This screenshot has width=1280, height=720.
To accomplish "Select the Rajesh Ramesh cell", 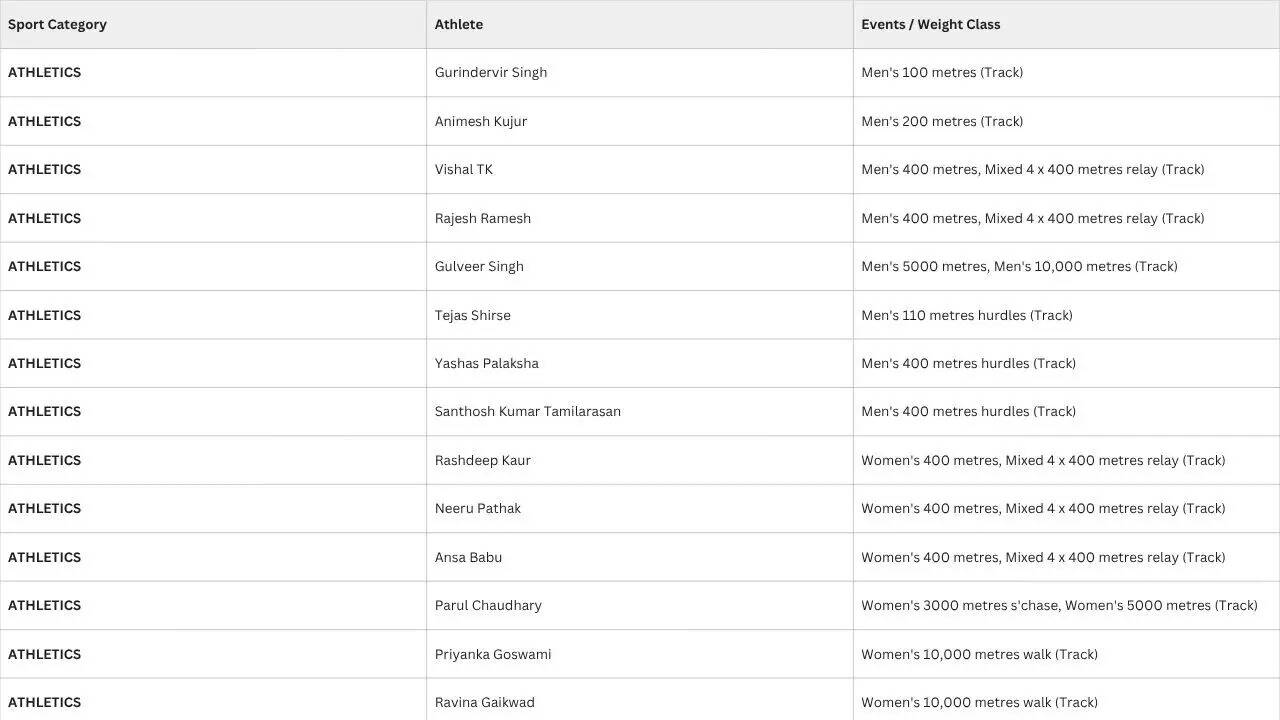I will click(x=640, y=218).
